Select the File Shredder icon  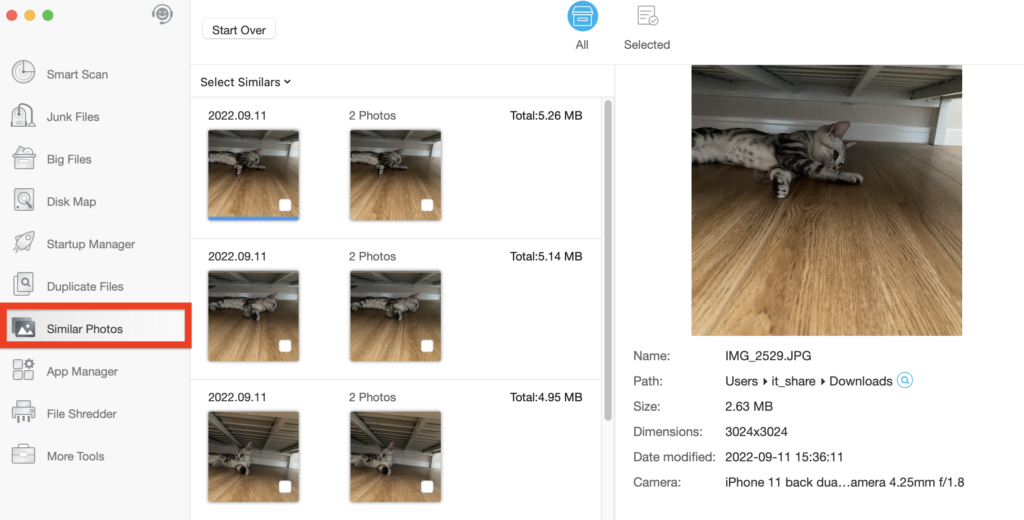coord(23,413)
